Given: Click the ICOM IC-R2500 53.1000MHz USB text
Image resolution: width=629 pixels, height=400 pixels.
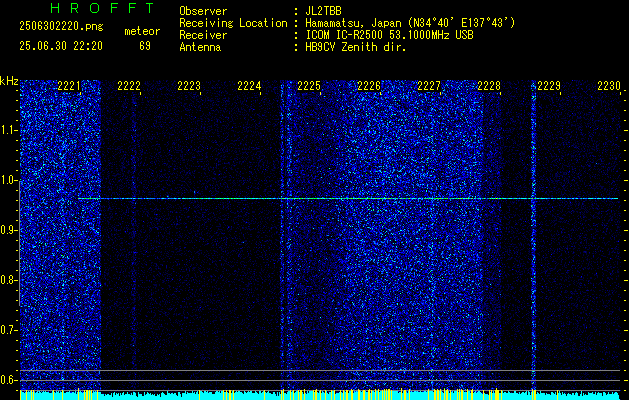Looking at the screenshot, I should (389, 35).
